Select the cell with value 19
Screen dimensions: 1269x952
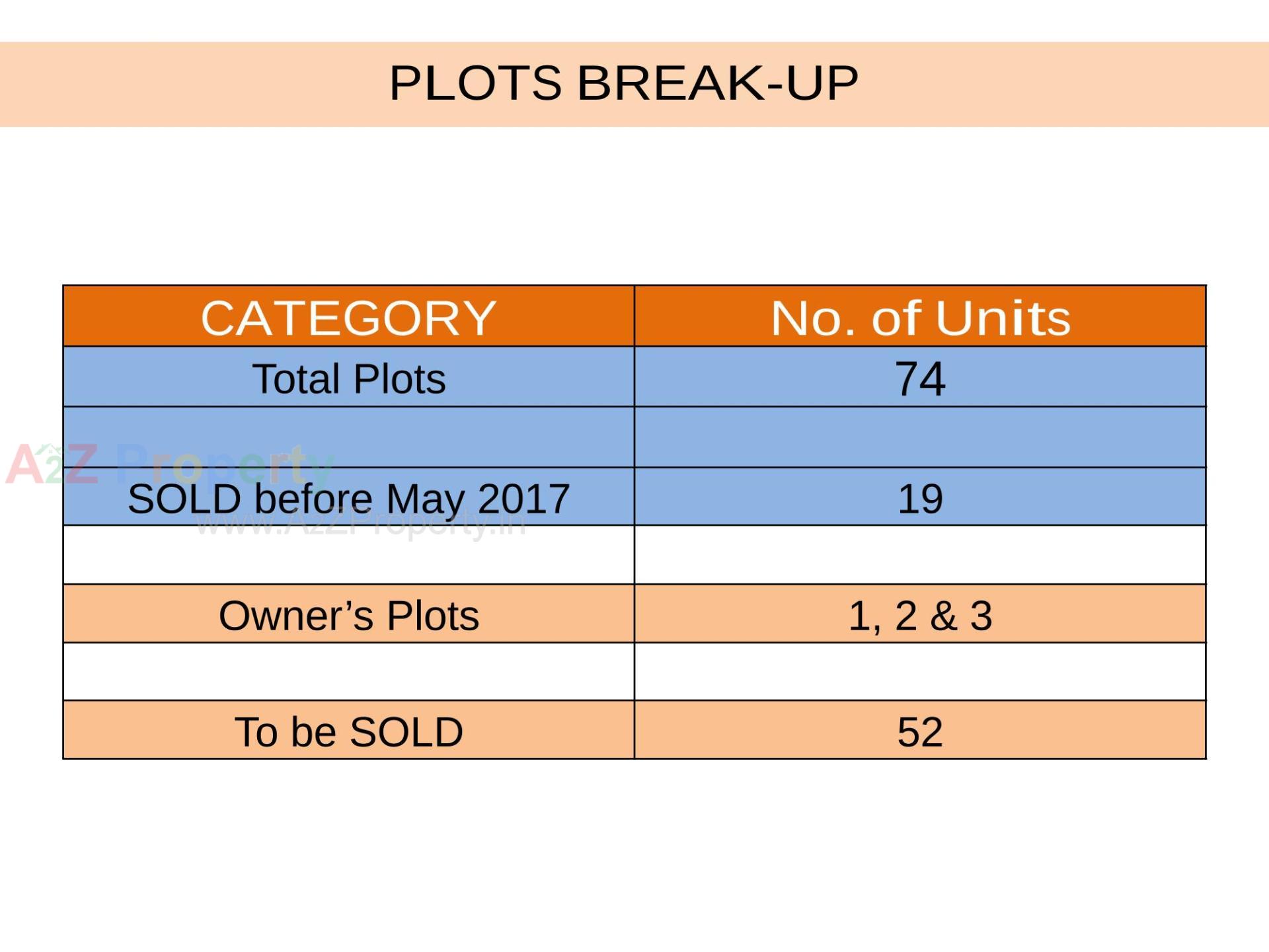click(920, 498)
